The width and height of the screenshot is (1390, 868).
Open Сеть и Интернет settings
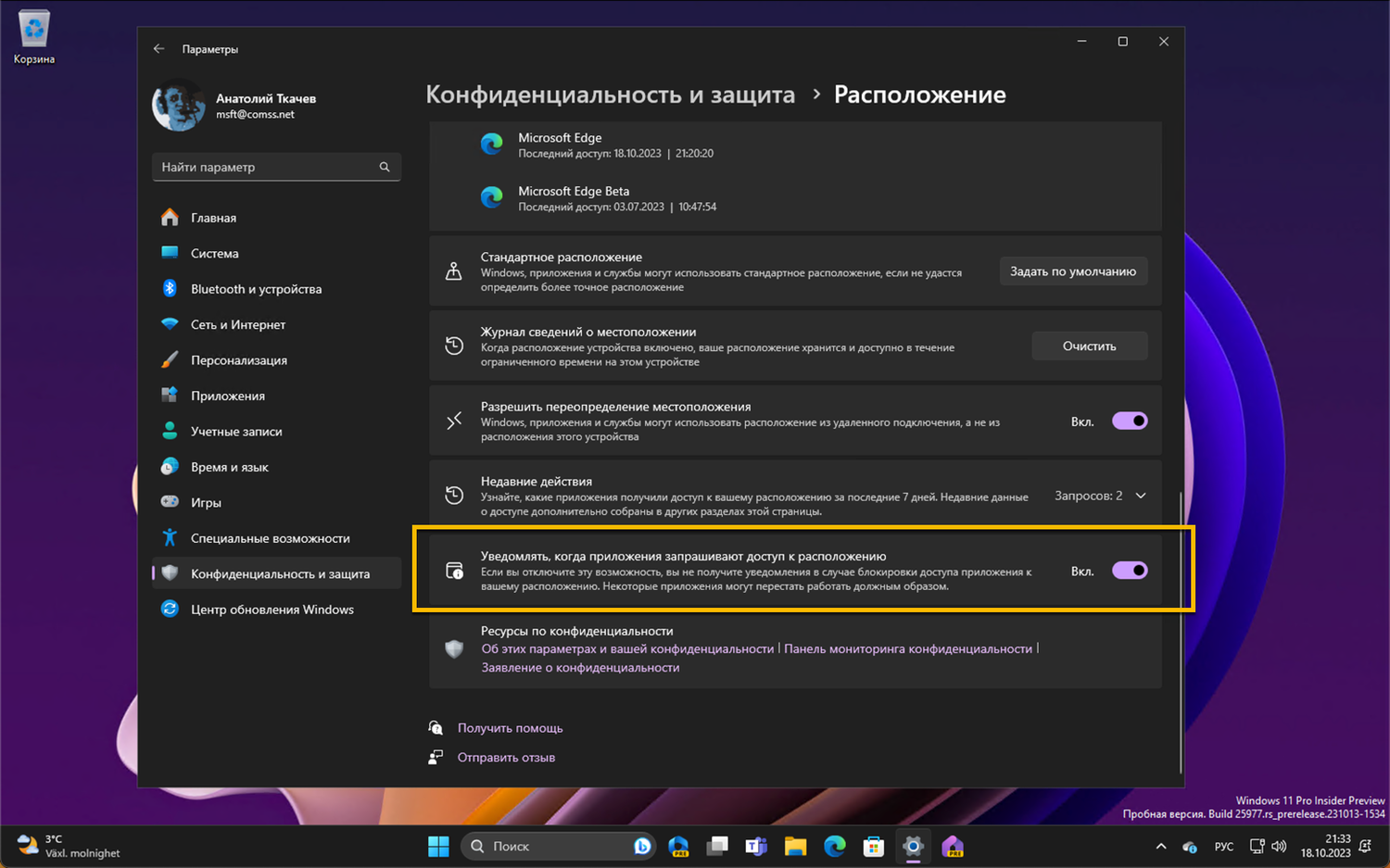pos(276,324)
